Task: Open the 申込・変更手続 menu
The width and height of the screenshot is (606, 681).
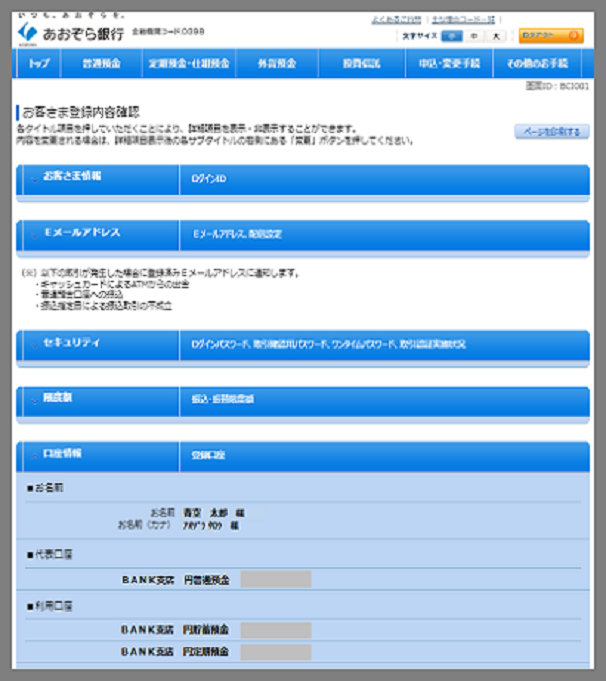Action: [x=449, y=63]
